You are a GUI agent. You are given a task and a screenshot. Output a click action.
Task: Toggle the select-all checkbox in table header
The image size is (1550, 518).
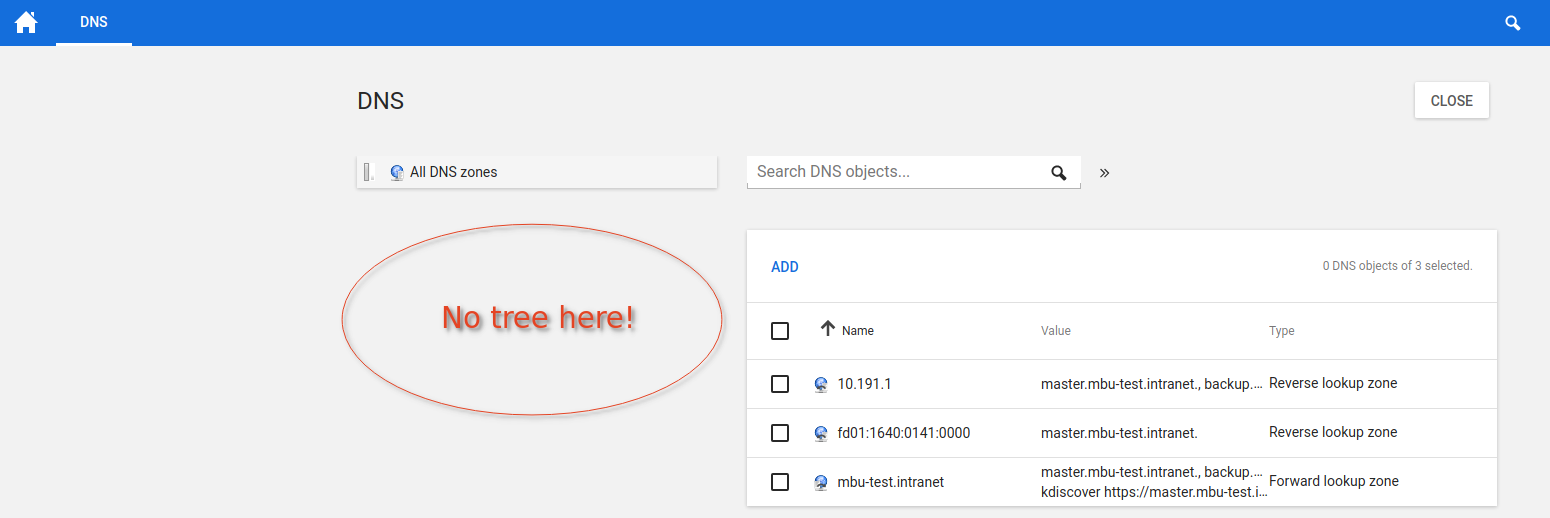click(780, 331)
